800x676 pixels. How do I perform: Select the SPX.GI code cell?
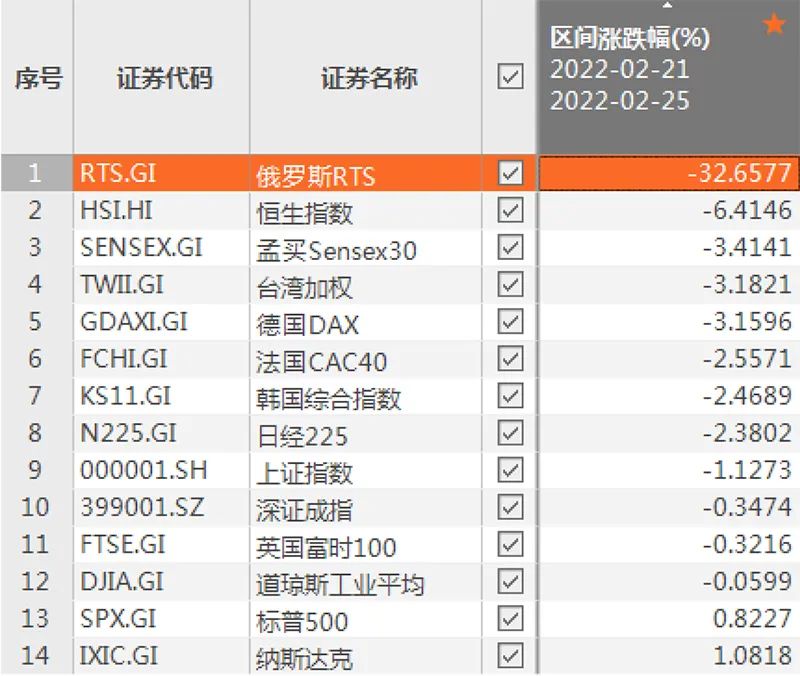click(162, 619)
